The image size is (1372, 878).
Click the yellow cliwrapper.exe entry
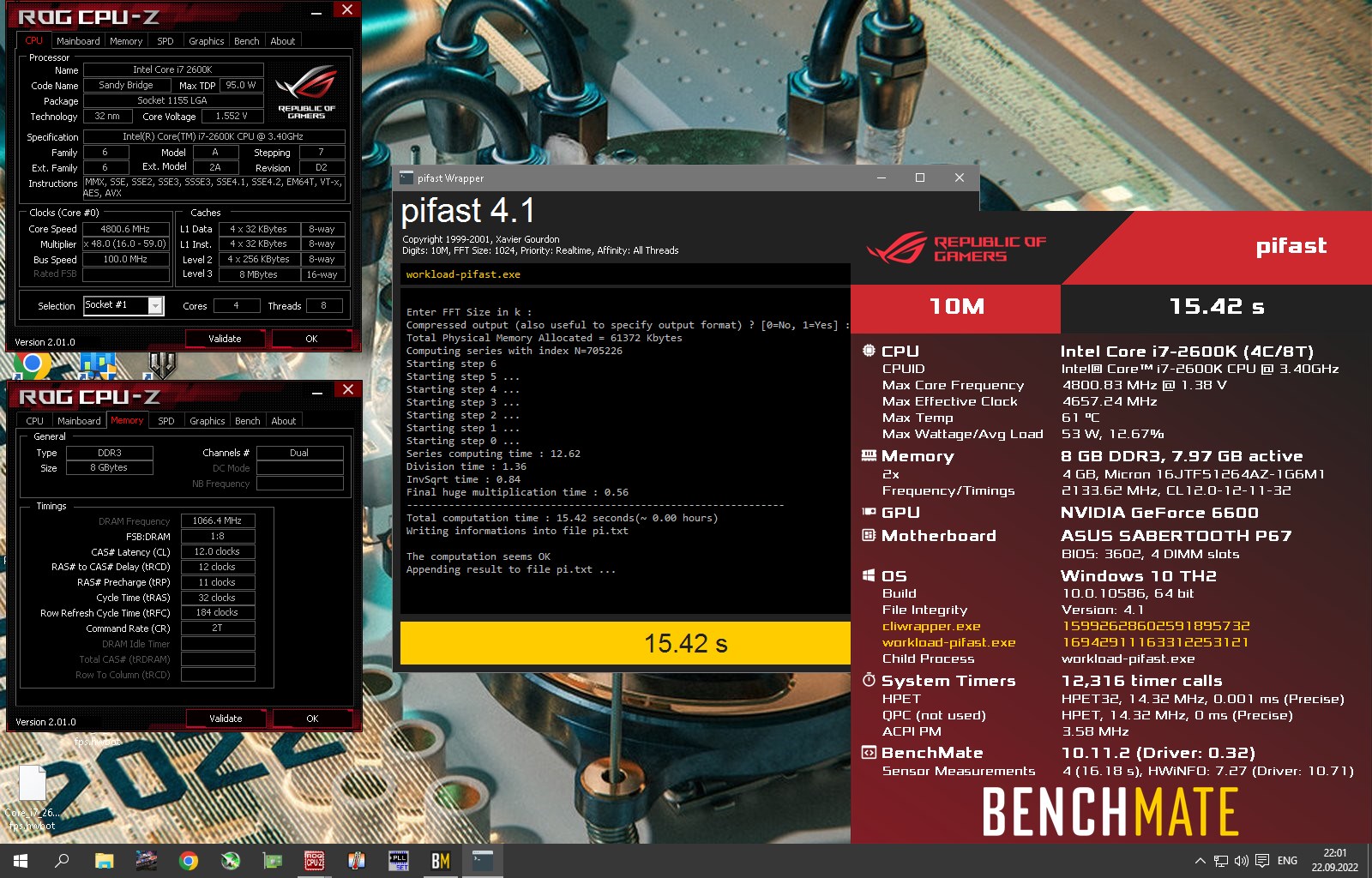click(x=931, y=626)
